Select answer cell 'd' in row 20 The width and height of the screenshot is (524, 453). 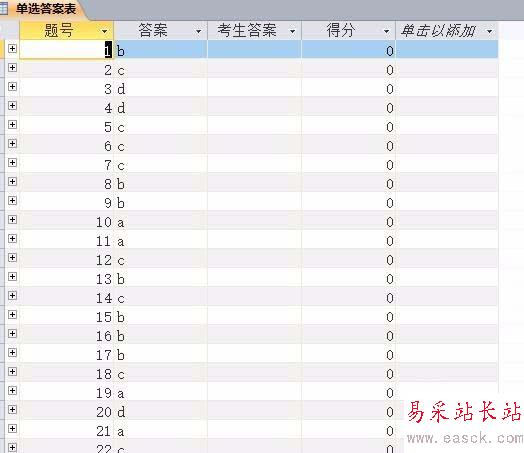[161, 411]
